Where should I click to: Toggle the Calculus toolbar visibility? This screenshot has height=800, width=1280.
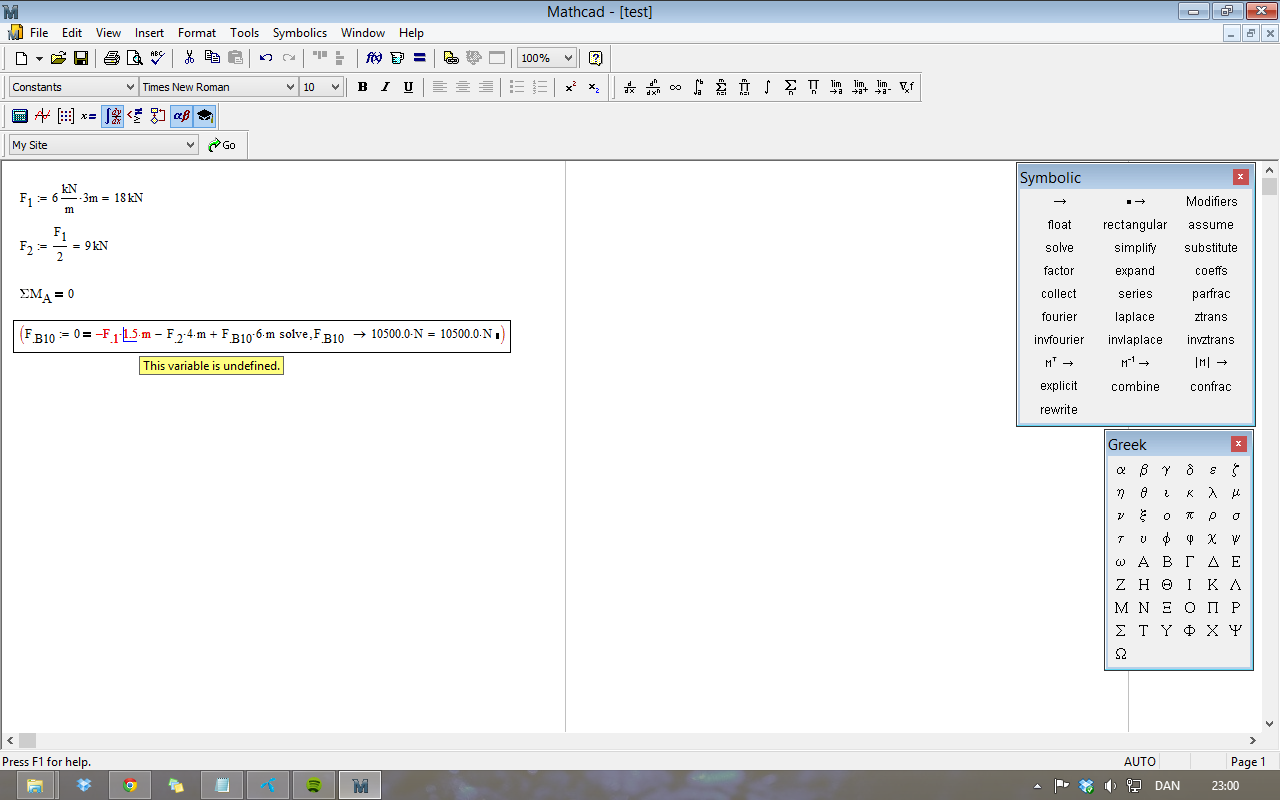click(112, 116)
